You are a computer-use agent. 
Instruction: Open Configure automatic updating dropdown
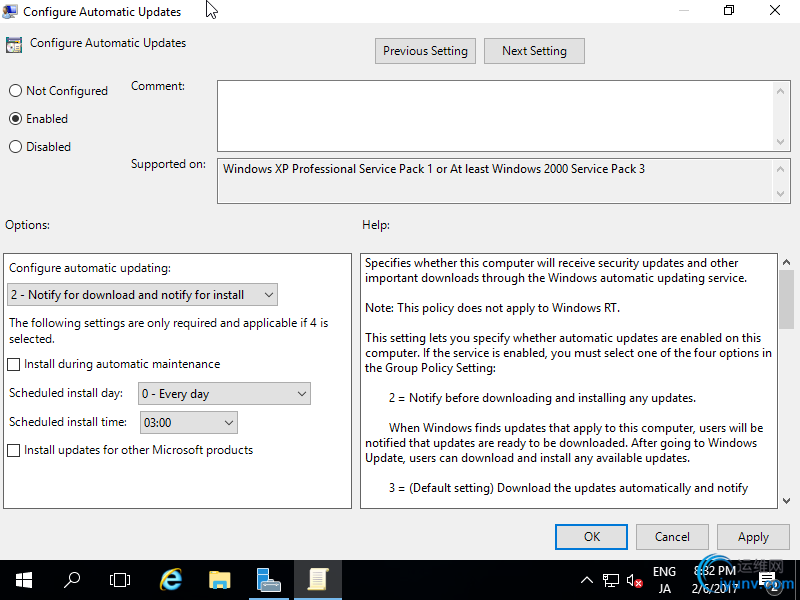click(x=142, y=295)
